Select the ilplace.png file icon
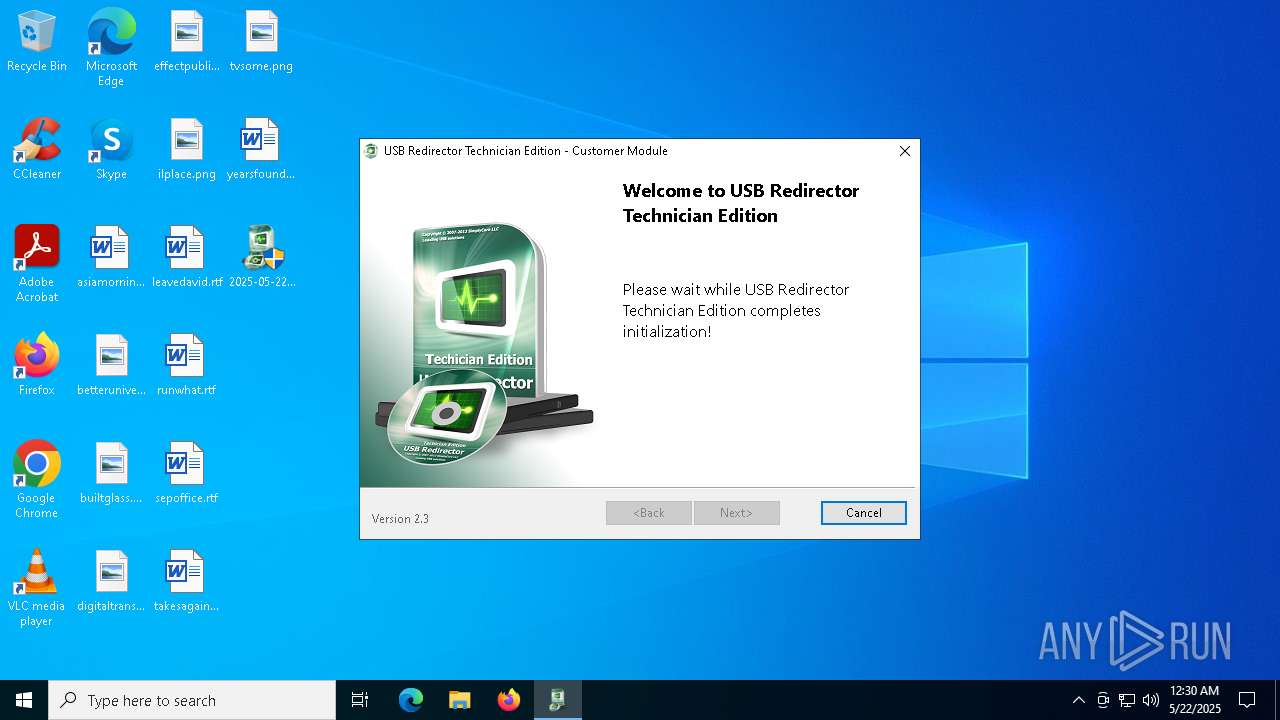The image size is (1280, 720). [x=187, y=150]
